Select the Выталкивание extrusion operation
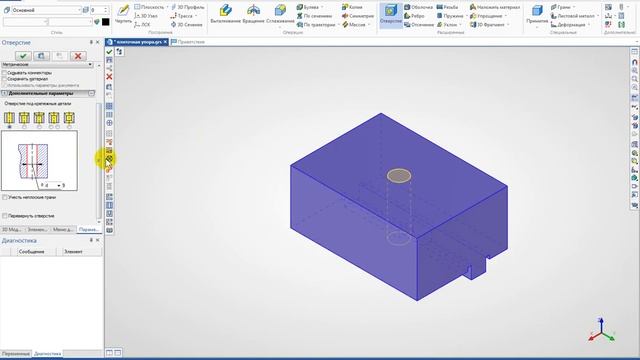The height and width of the screenshot is (360, 640). (x=226, y=14)
